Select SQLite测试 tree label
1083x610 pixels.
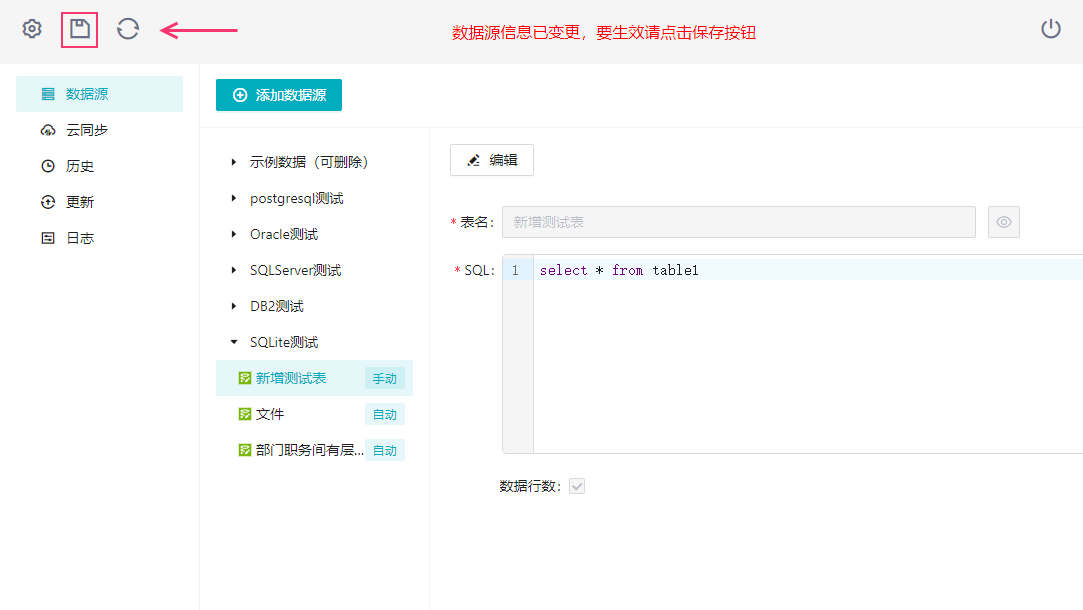[x=284, y=342]
